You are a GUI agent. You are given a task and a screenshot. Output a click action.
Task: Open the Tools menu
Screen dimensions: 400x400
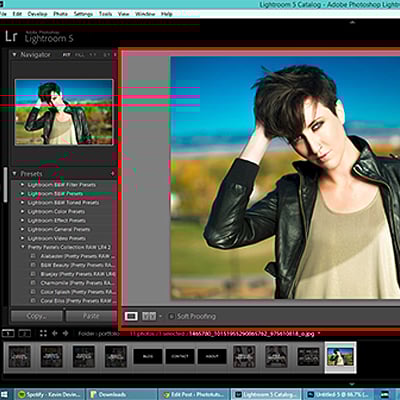pyautogui.click(x=105, y=14)
